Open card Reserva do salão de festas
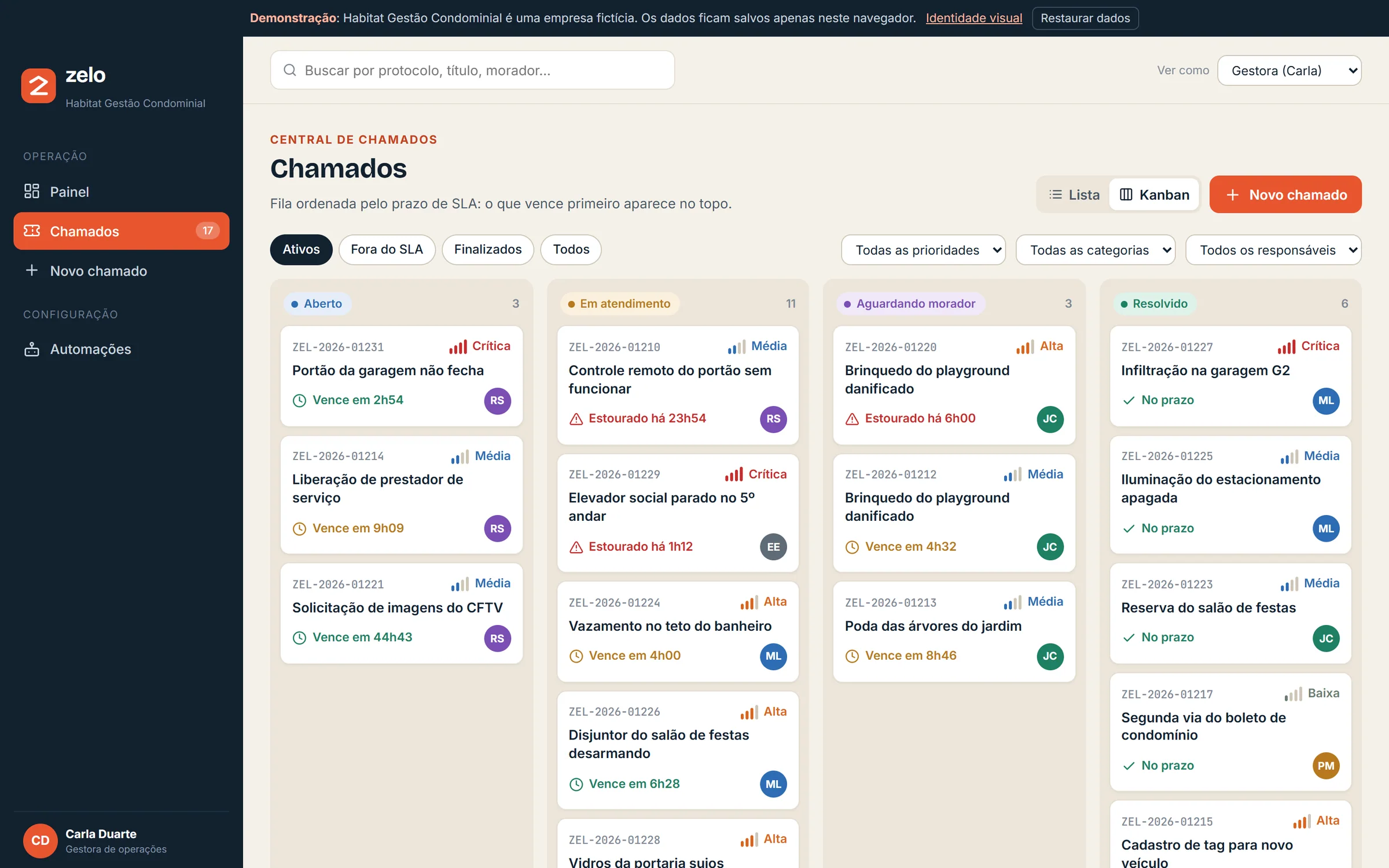 tap(1230, 613)
